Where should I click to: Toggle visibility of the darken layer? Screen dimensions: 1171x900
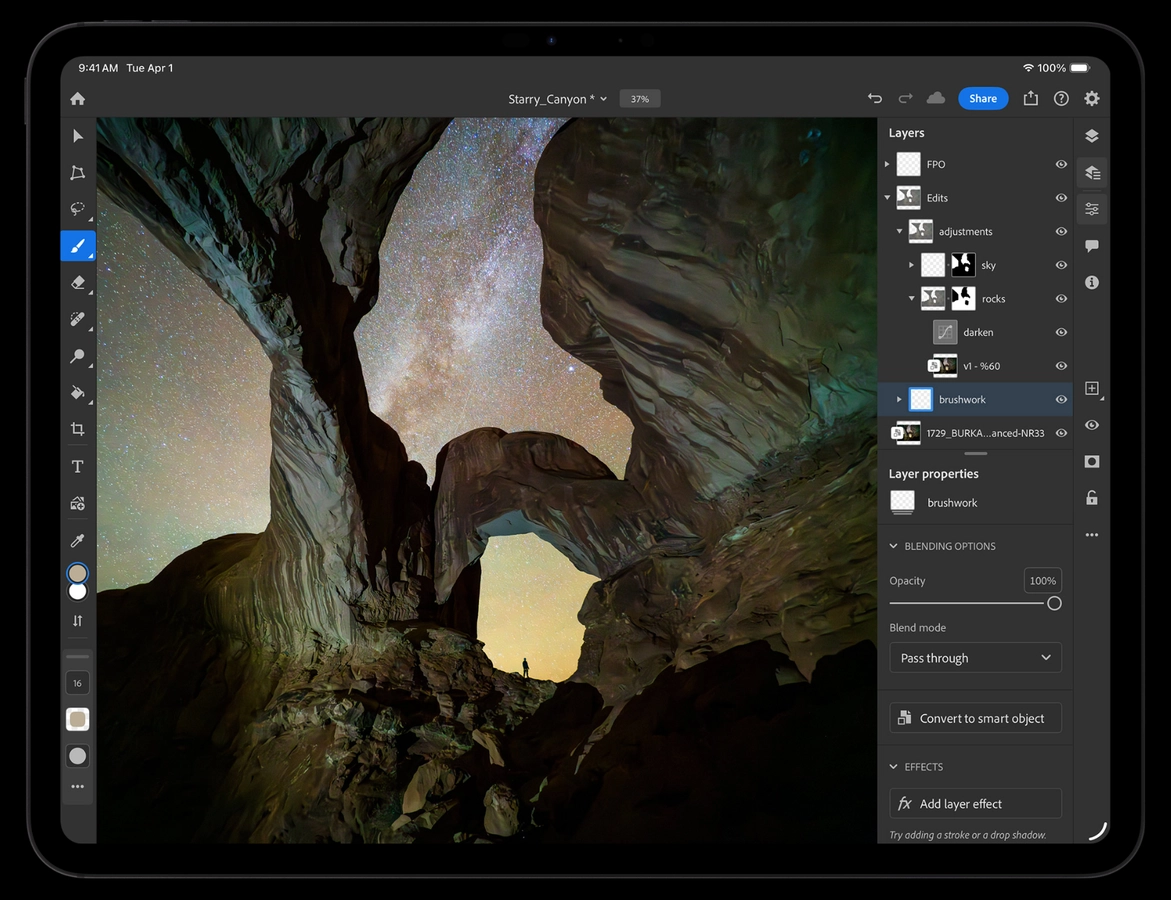[1061, 332]
